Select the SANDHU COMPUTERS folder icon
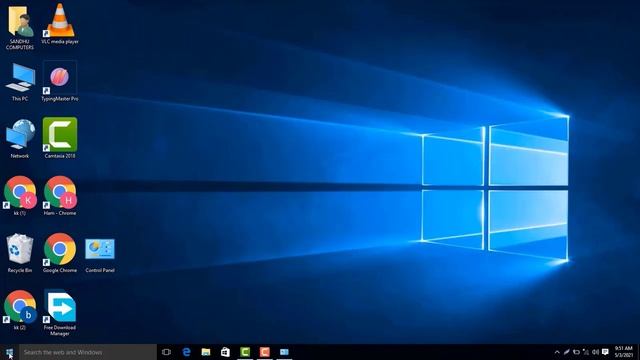The width and height of the screenshot is (640, 360). point(20,27)
